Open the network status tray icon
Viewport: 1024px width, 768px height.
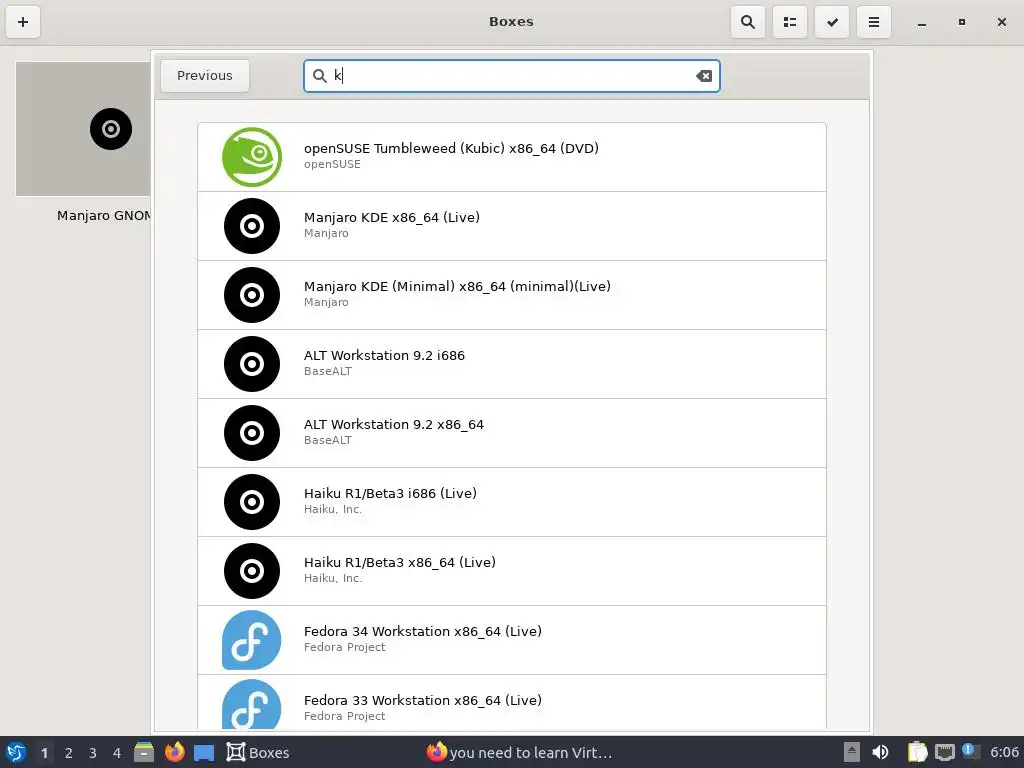pos(944,752)
